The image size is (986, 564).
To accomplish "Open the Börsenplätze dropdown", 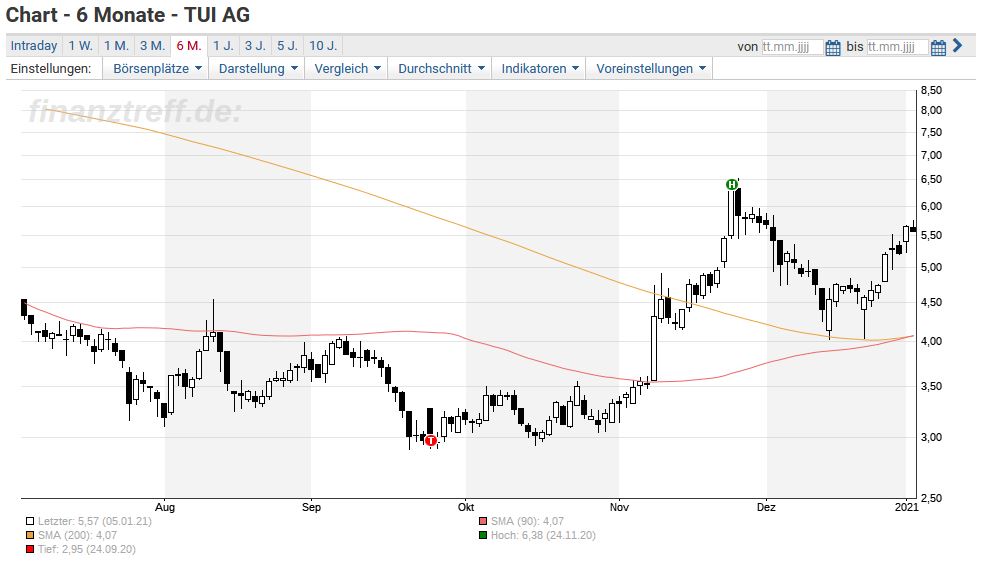I will pyautogui.click(x=157, y=69).
